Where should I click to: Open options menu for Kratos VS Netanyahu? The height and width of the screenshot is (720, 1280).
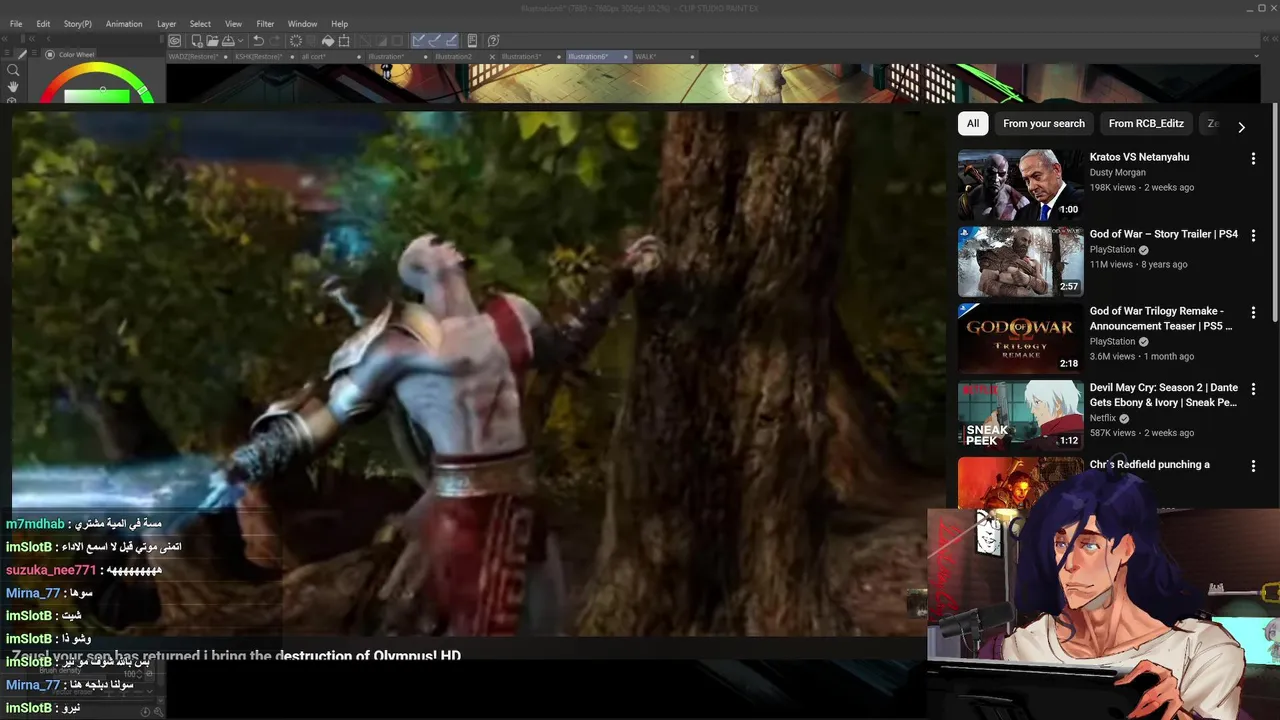point(1253,158)
